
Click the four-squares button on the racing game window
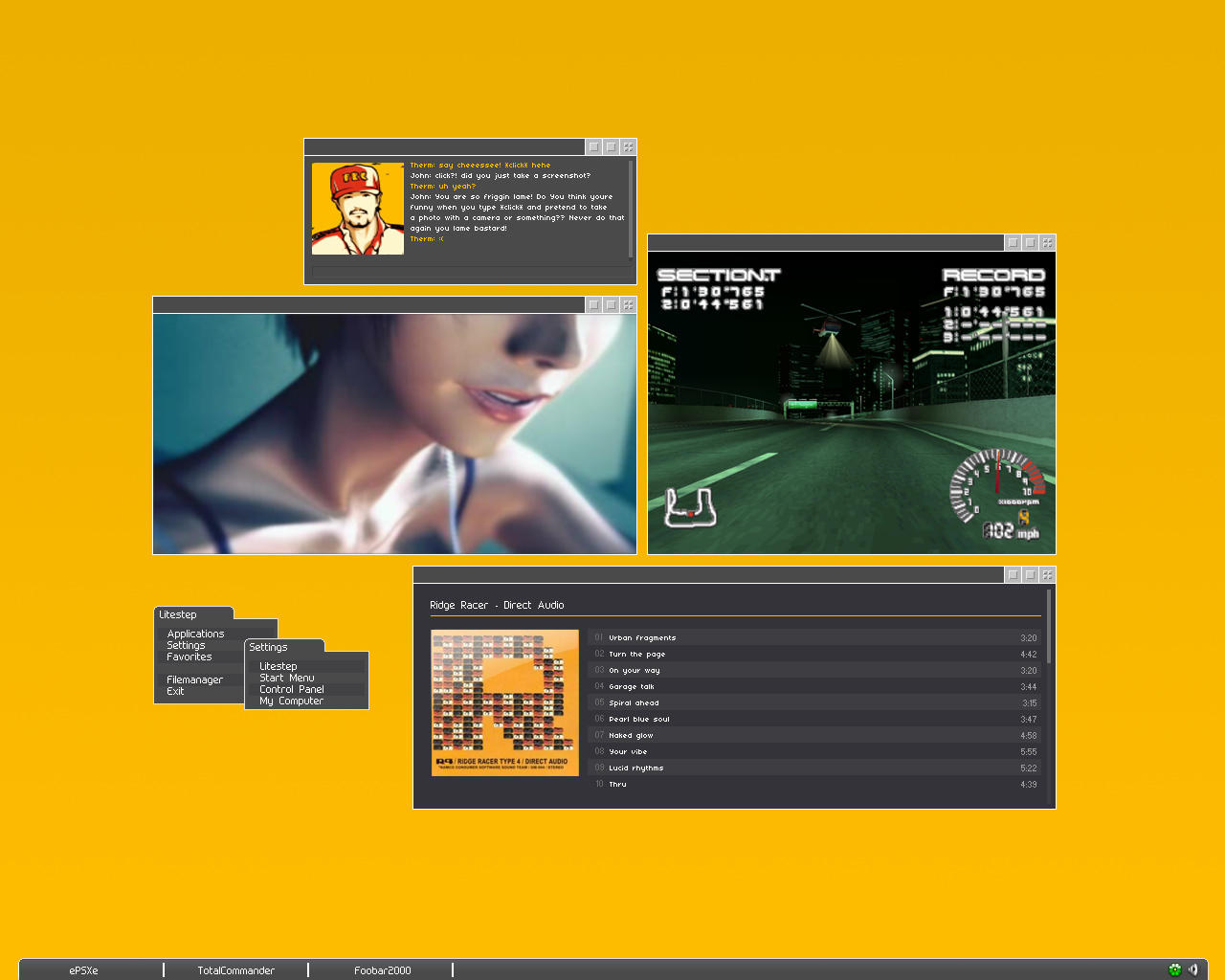1047,242
